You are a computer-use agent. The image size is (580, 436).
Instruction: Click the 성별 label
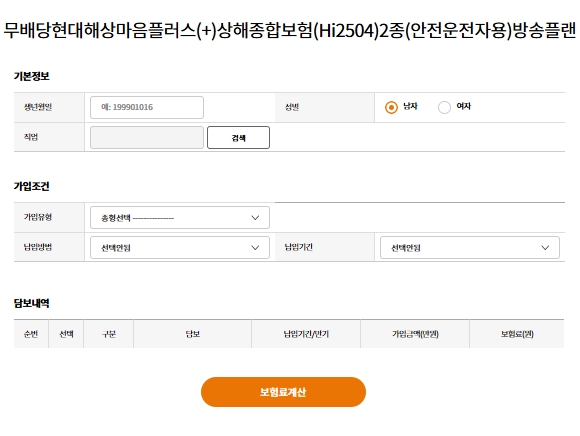point(292,107)
